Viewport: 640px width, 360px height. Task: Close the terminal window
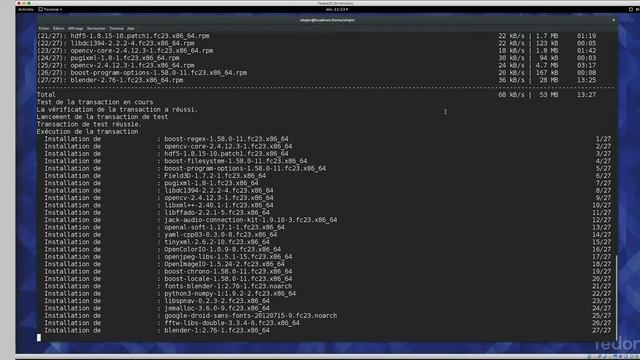pyautogui.click(x=613, y=20)
